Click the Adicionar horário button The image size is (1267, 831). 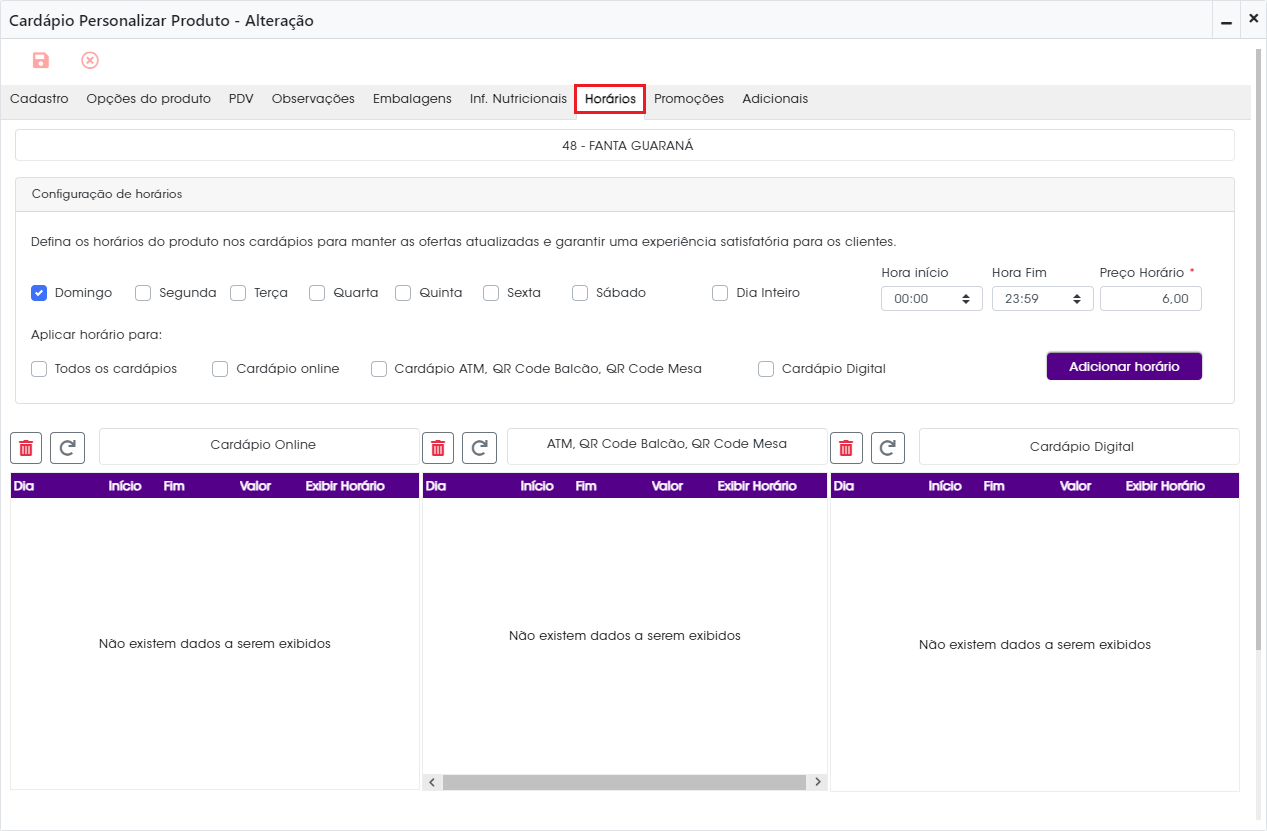point(1124,367)
